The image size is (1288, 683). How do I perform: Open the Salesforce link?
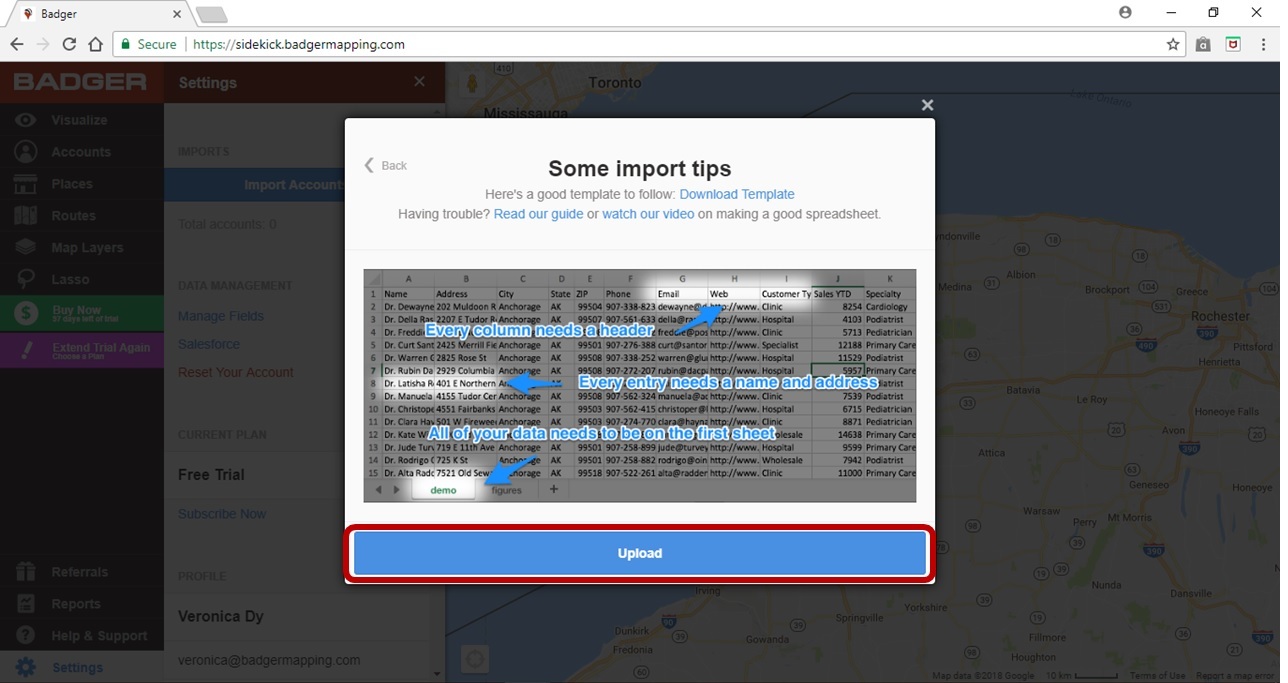click(x=209, y=344)
